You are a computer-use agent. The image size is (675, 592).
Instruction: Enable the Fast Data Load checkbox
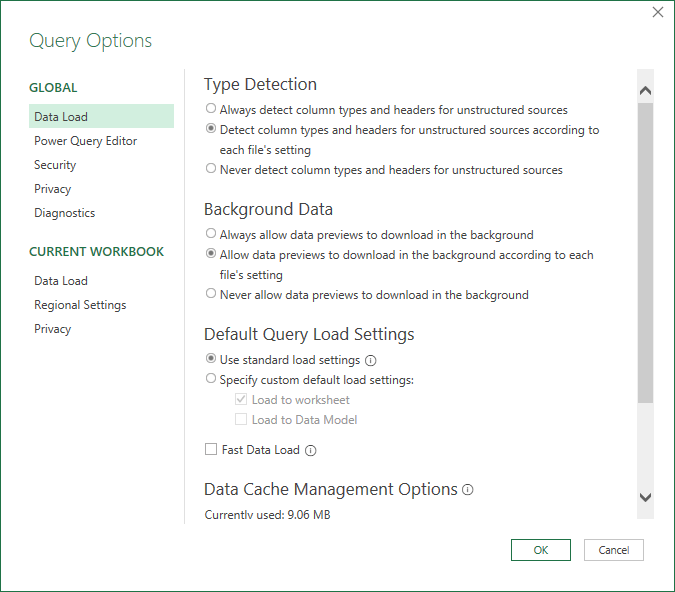point(211,449)
